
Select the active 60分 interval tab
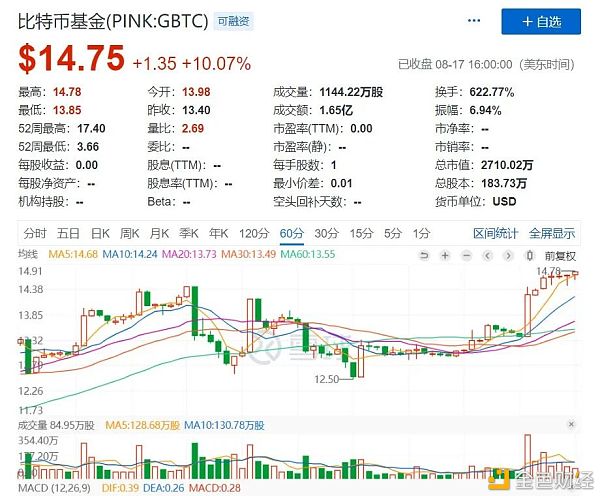coord(292,233)
